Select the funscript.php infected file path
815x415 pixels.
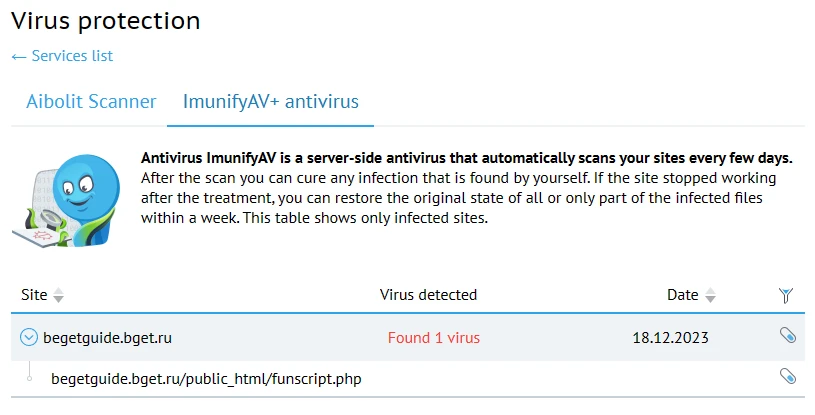click(x=205, y=379)
